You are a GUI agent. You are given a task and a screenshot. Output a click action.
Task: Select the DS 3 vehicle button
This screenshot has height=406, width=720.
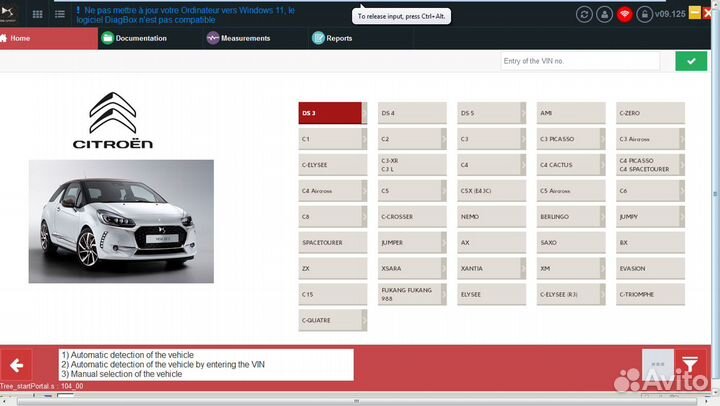pyautogui.click(x=332, y=113)
